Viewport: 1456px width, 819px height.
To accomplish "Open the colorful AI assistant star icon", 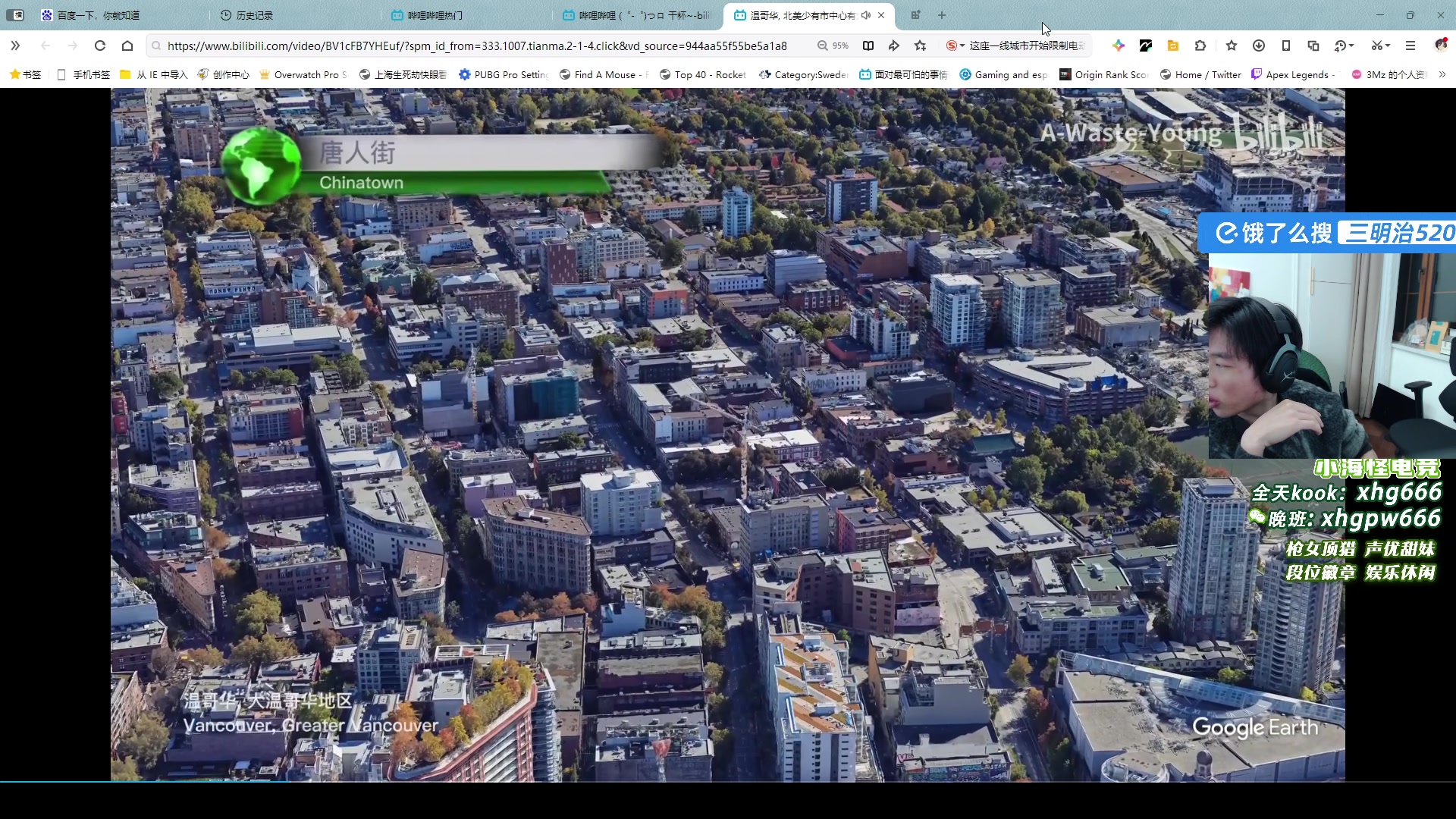I will [1119, 46].
